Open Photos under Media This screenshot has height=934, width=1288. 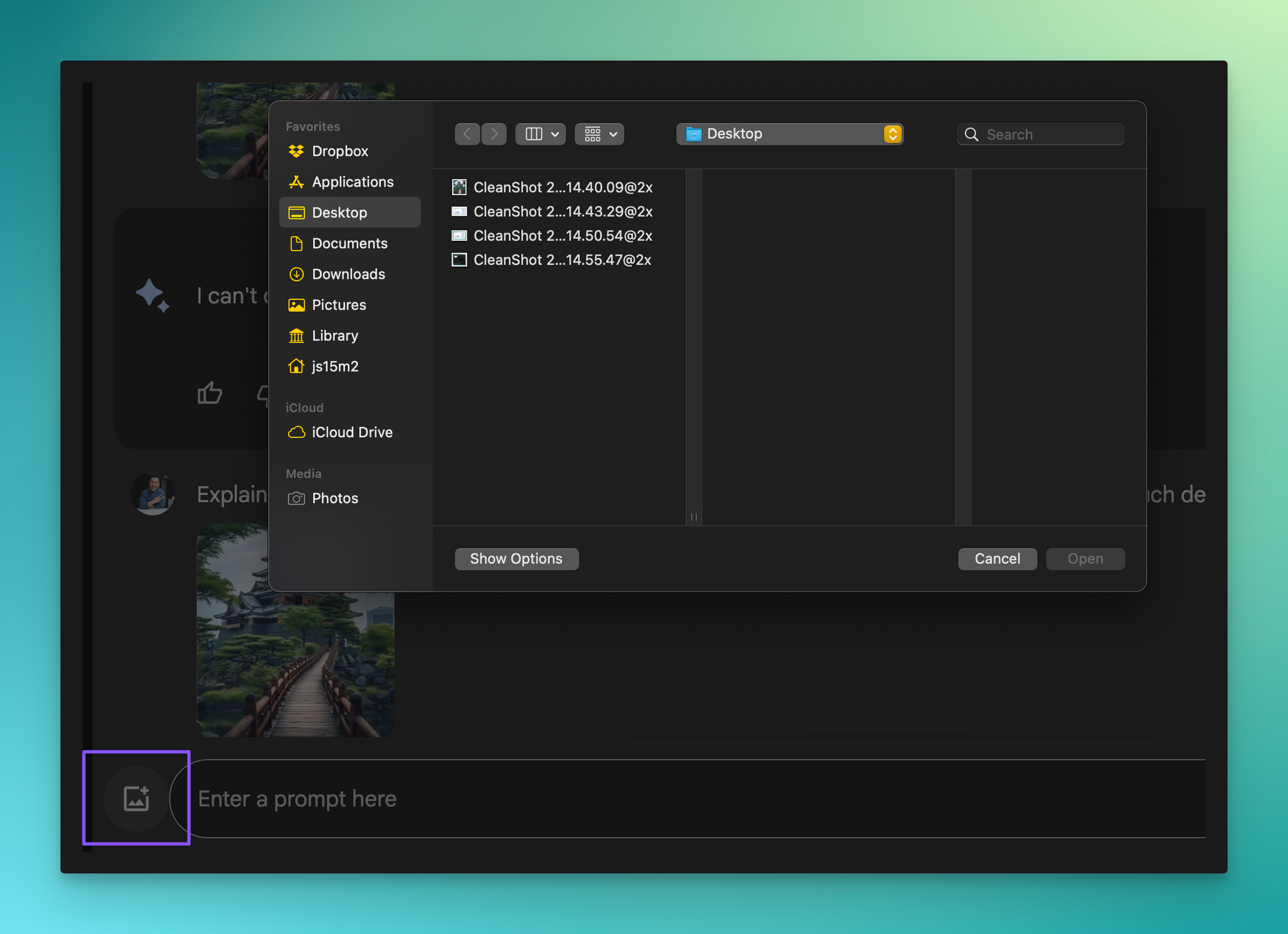(x=334, y=498)
